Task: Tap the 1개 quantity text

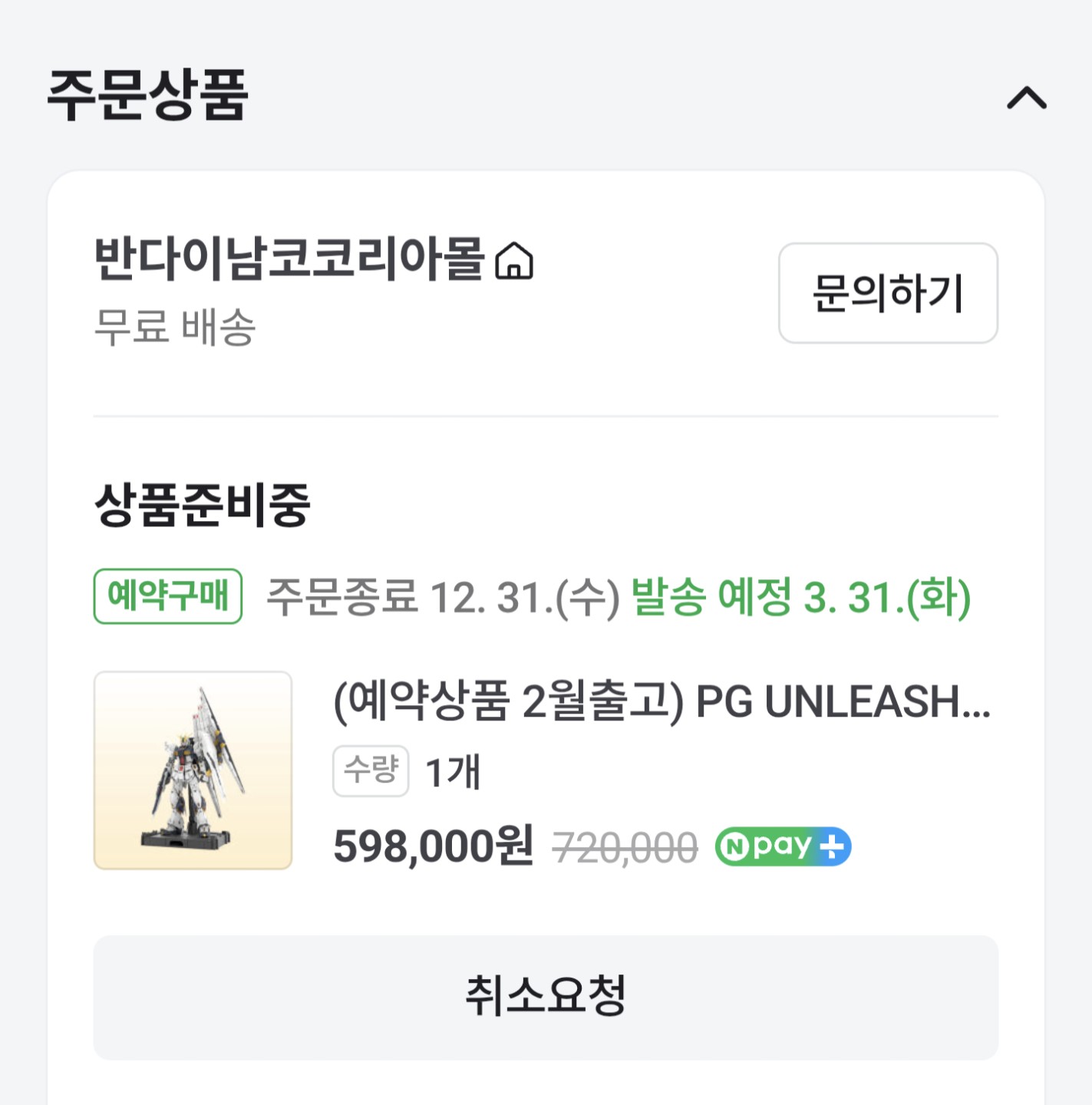Action: [x=453, y=772]
